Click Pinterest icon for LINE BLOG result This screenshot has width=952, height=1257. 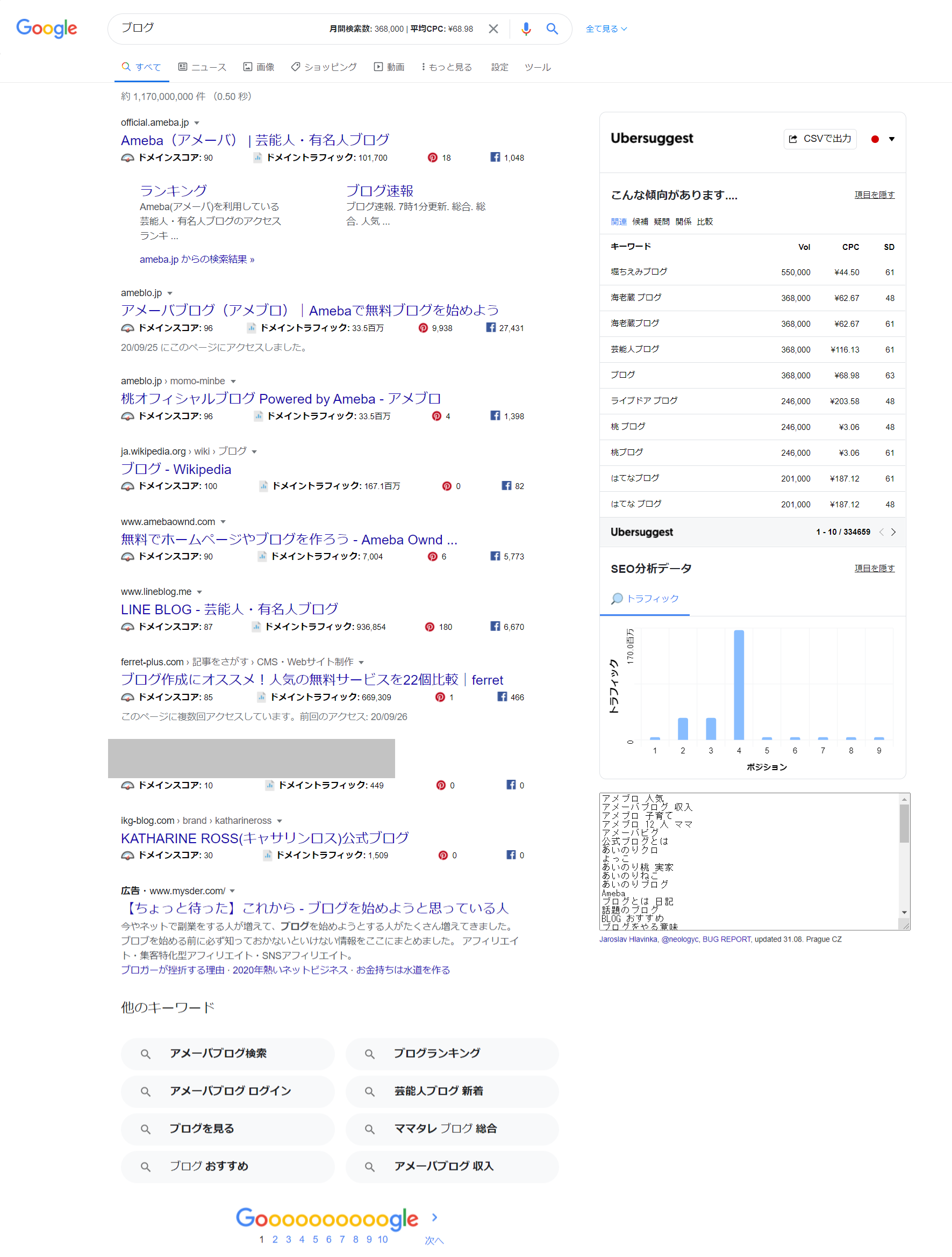(x=430, y=627)
